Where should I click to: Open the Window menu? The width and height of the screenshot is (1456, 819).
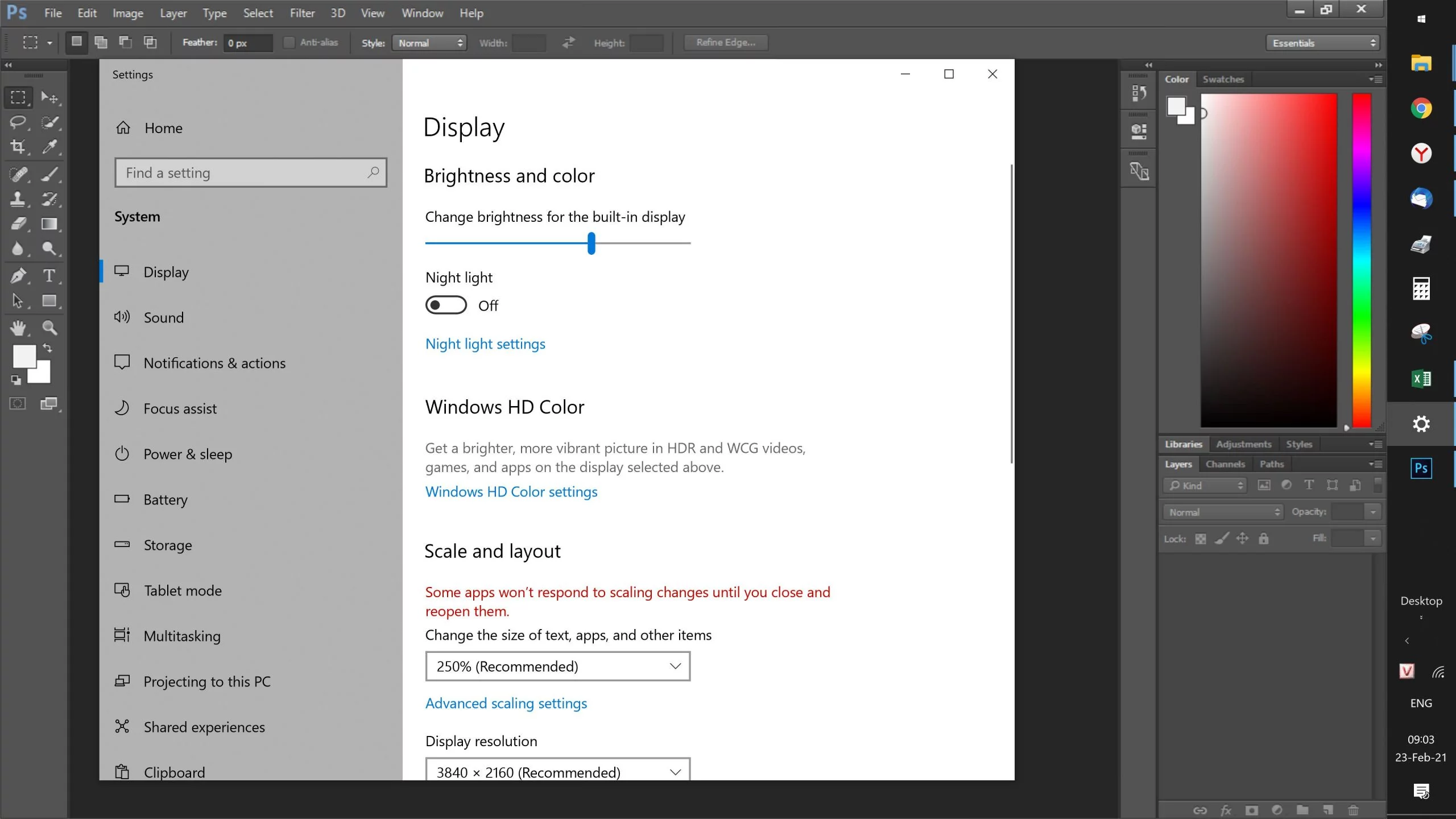422,13
